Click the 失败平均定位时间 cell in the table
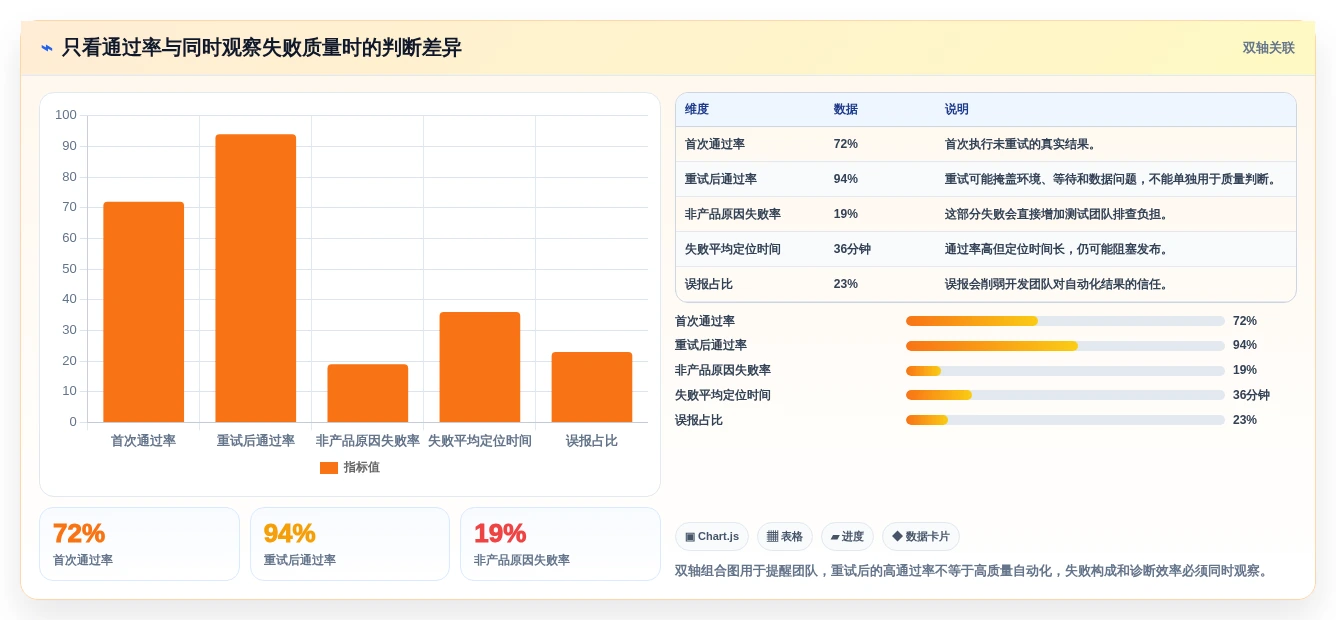Viewport: 1336px width, 620px height. (x=733, y=249)
